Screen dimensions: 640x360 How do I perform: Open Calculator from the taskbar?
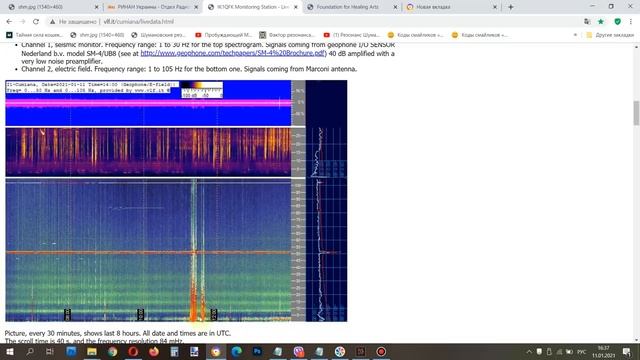click(x=174, y=351)
